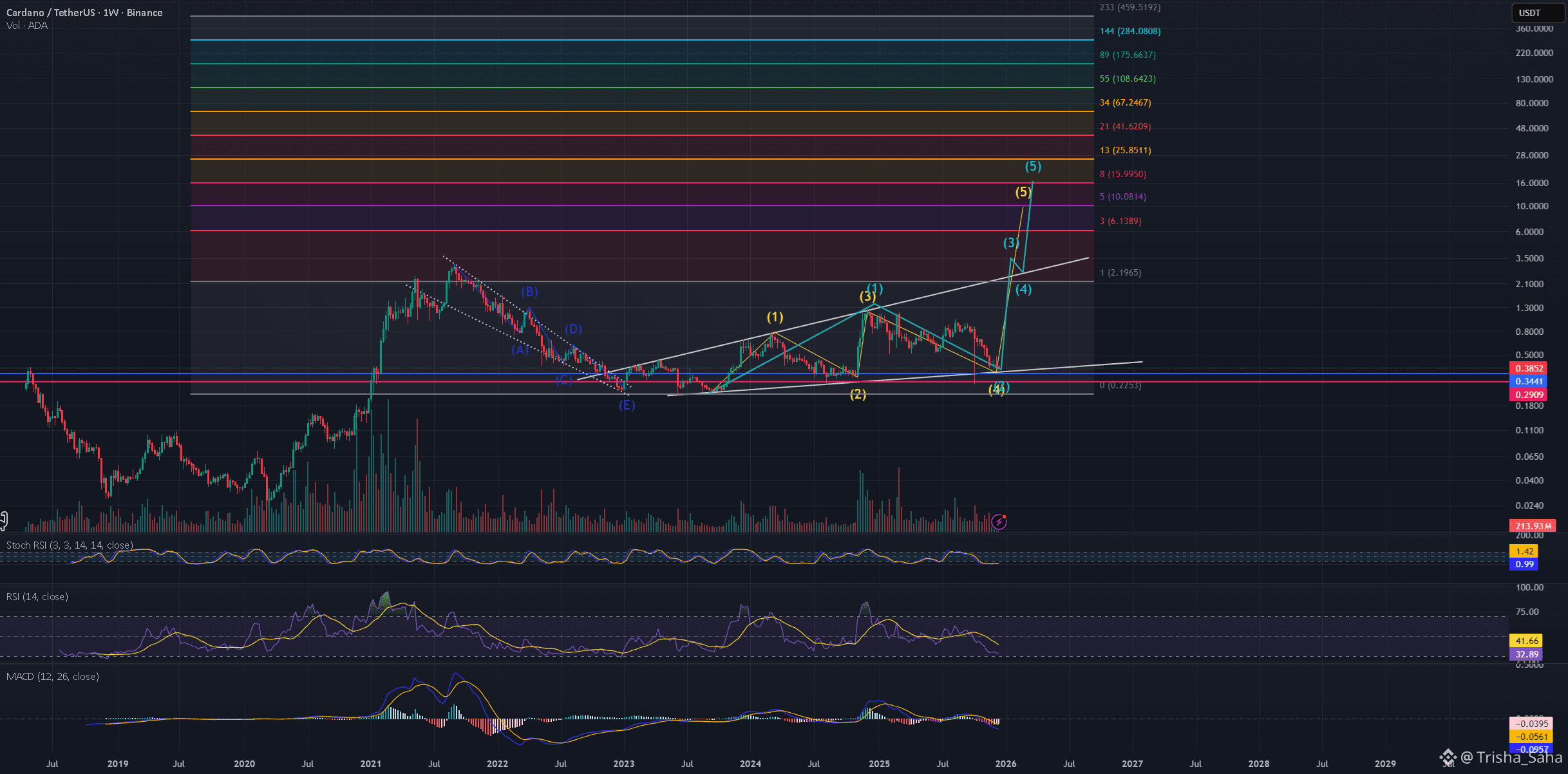Select the blue (E) wave label
This screenshot has width=1568, height=774.
627,405
